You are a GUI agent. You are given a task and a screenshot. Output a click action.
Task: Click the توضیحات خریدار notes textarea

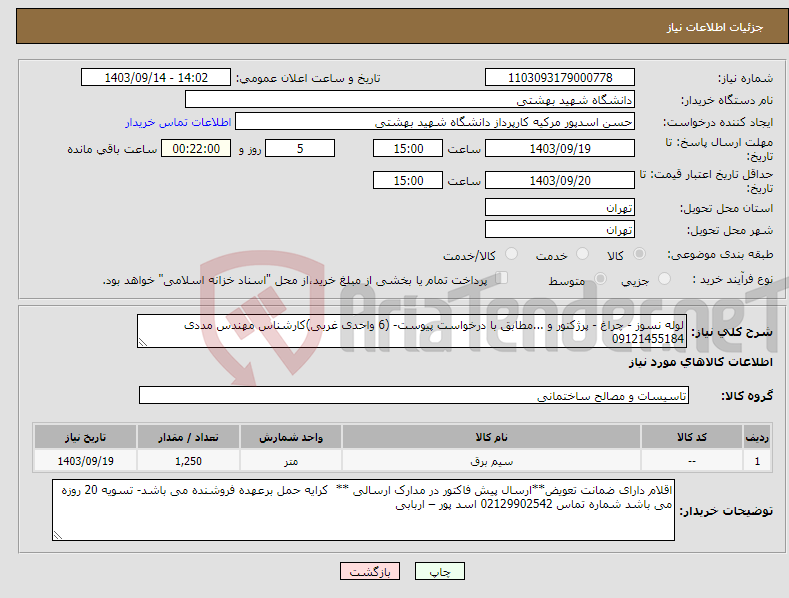click(x=363, y=510)
